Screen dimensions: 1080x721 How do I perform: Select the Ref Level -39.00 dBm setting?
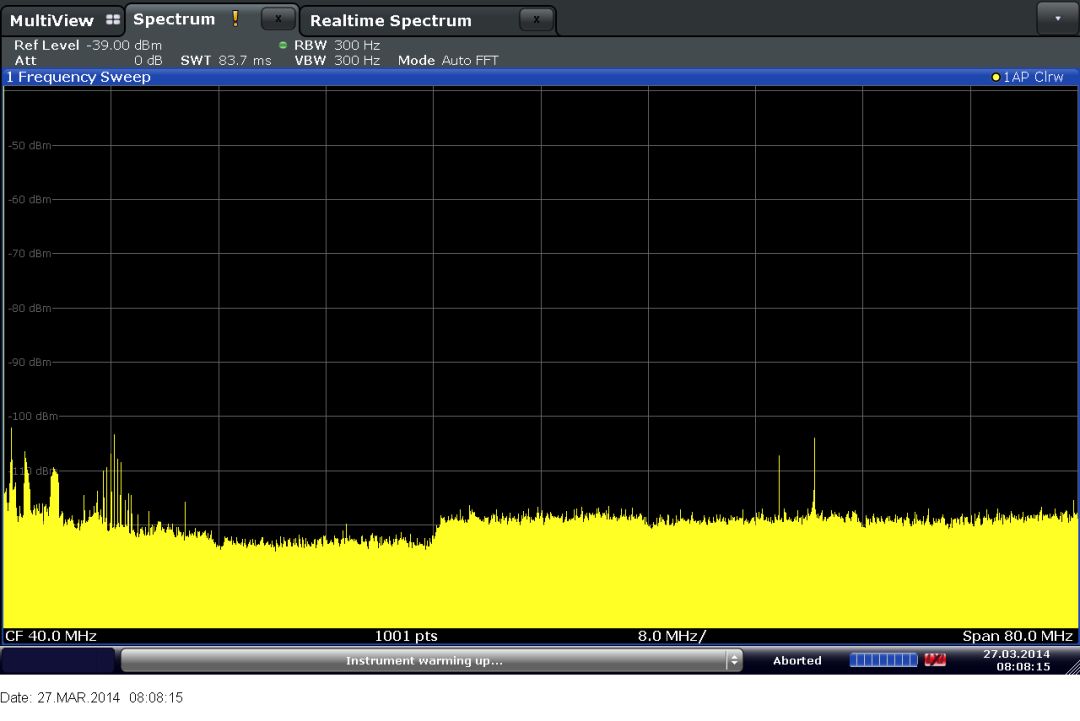(87, 45)
